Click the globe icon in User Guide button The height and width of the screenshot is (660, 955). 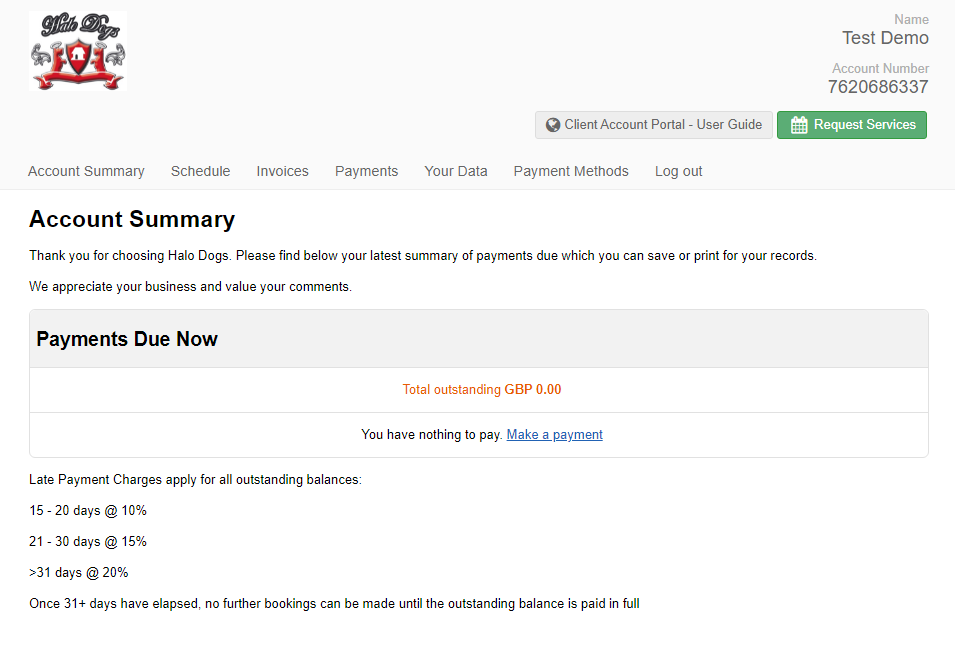pyautogui.click(x=553, y=125)
